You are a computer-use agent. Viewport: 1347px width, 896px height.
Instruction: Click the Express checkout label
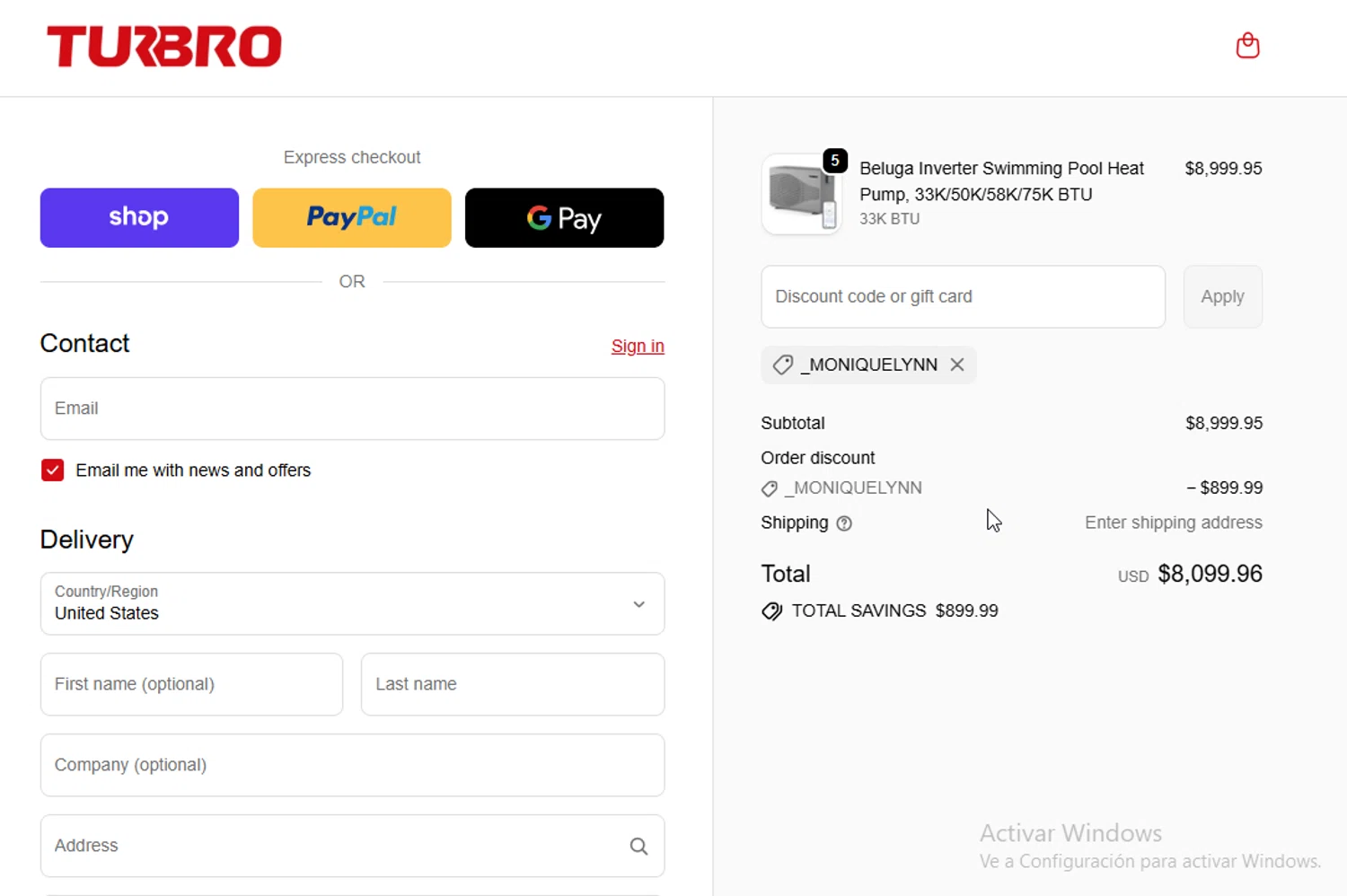tap(352, 157)
